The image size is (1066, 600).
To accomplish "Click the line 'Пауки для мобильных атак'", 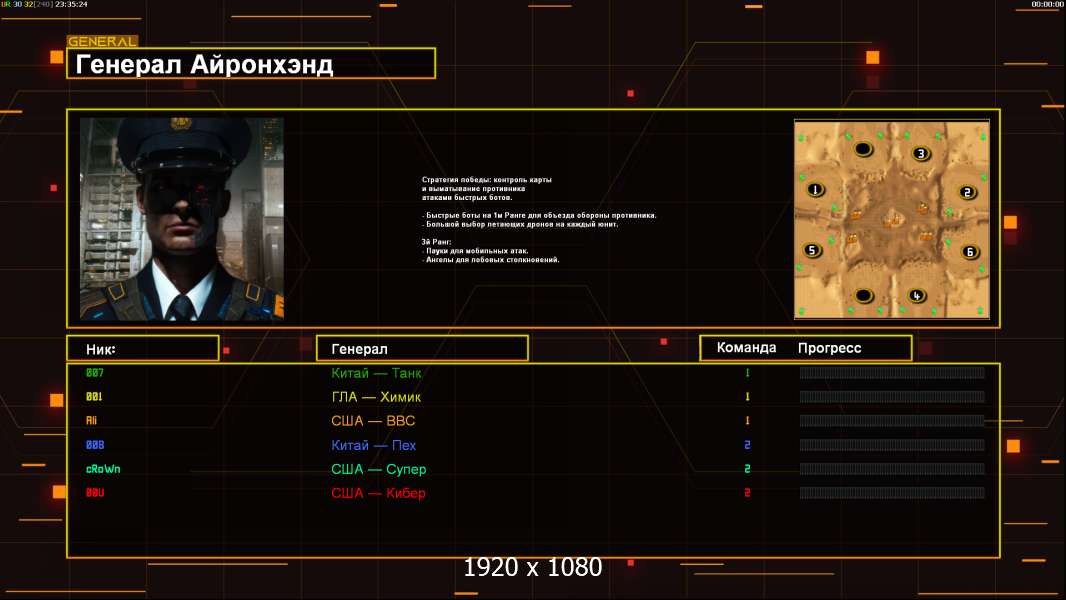I will pos(475,251).
